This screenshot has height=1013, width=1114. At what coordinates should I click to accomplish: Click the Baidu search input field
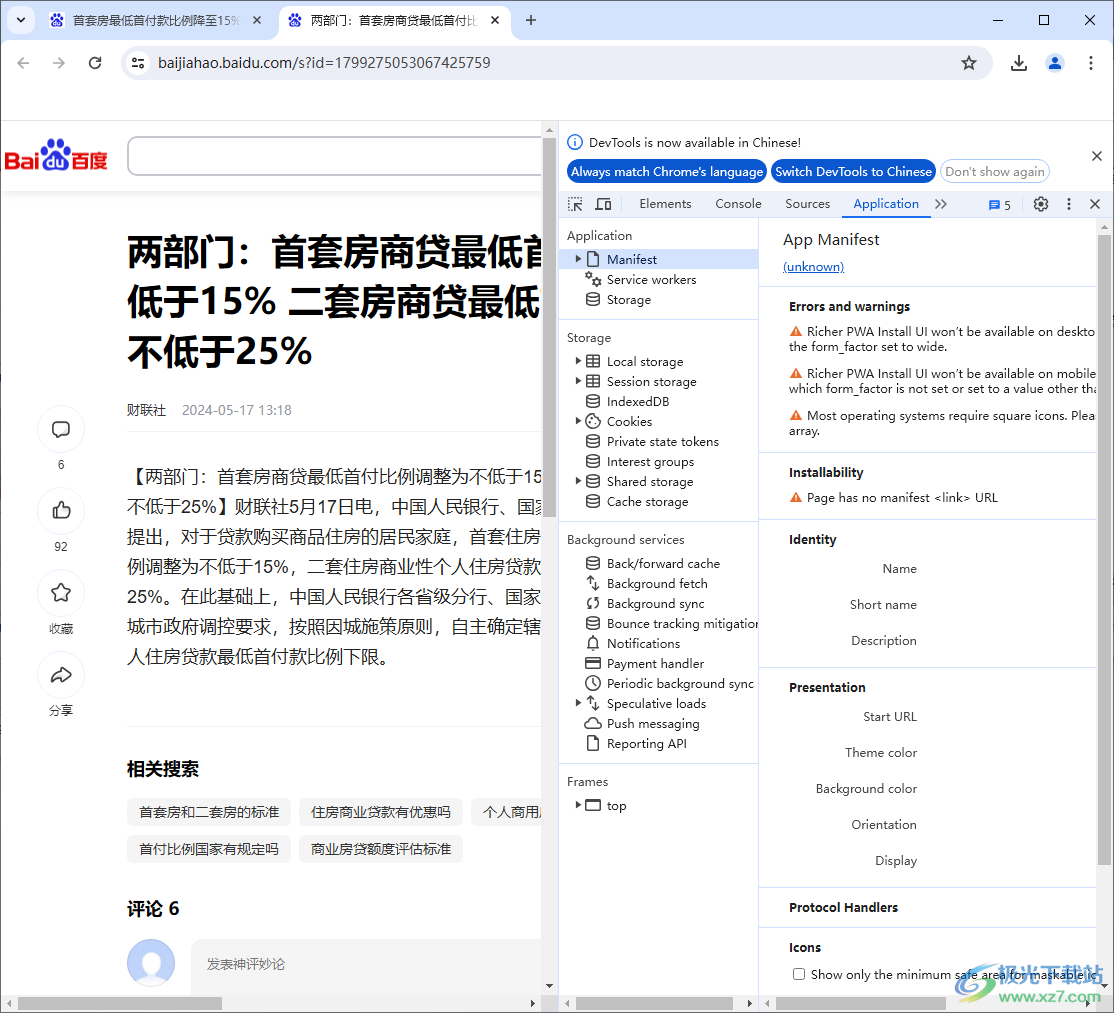click(335, 156)
